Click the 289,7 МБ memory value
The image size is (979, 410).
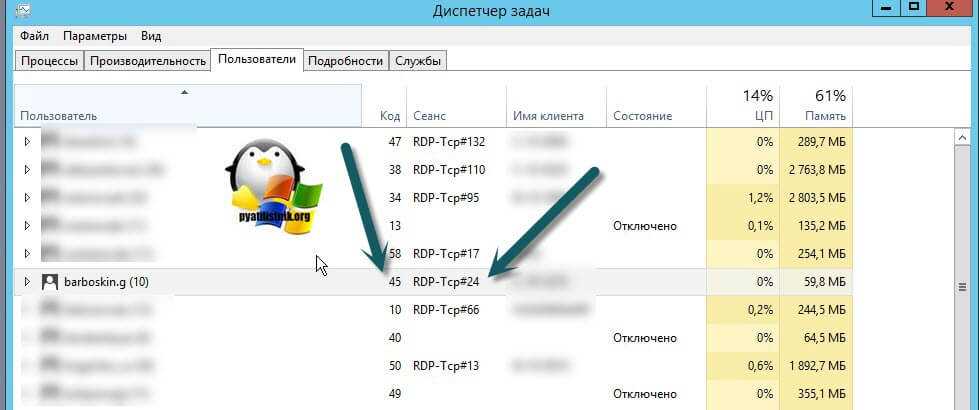[x=821, y=142]
